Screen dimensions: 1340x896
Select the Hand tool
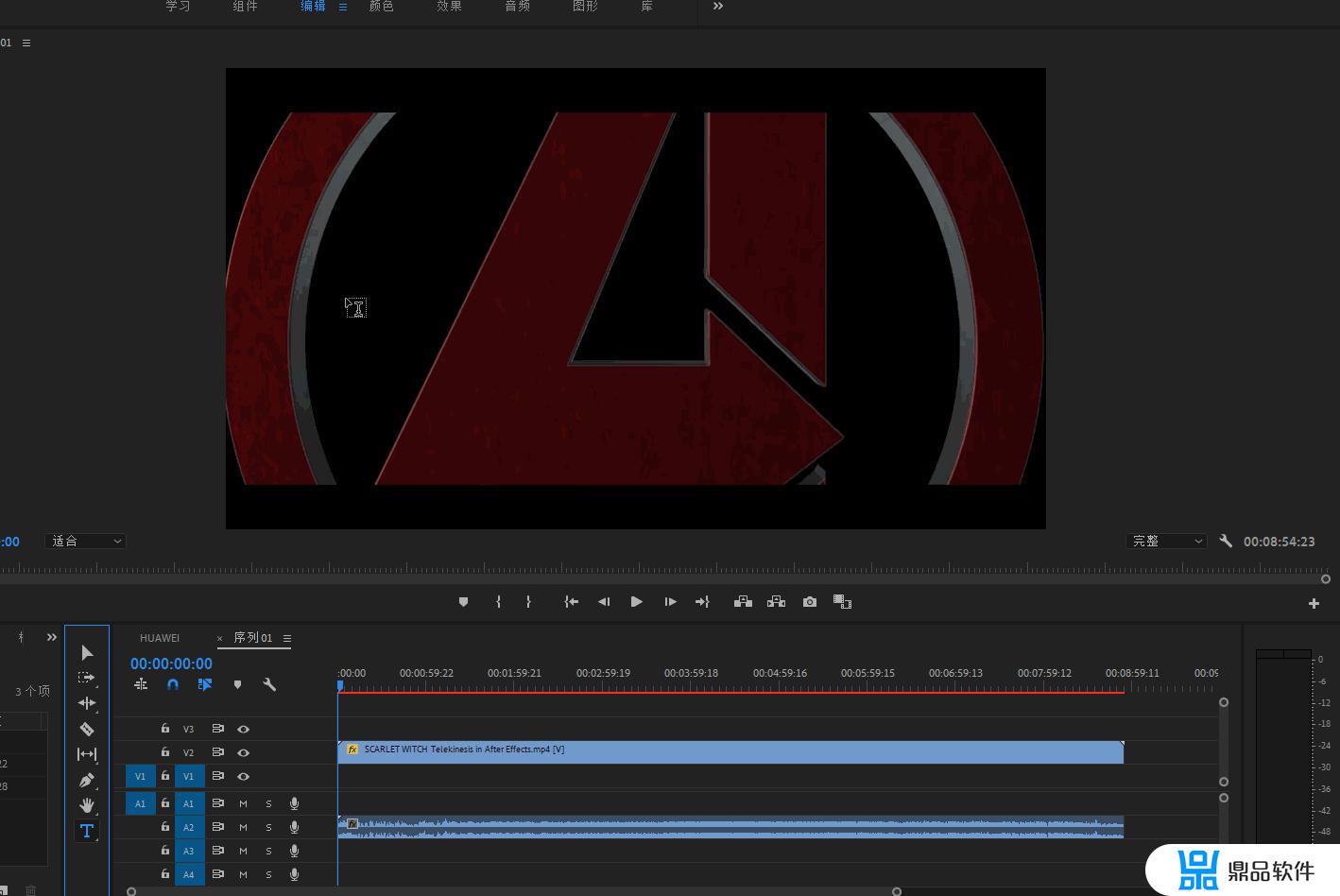click(x=87, y=805)
